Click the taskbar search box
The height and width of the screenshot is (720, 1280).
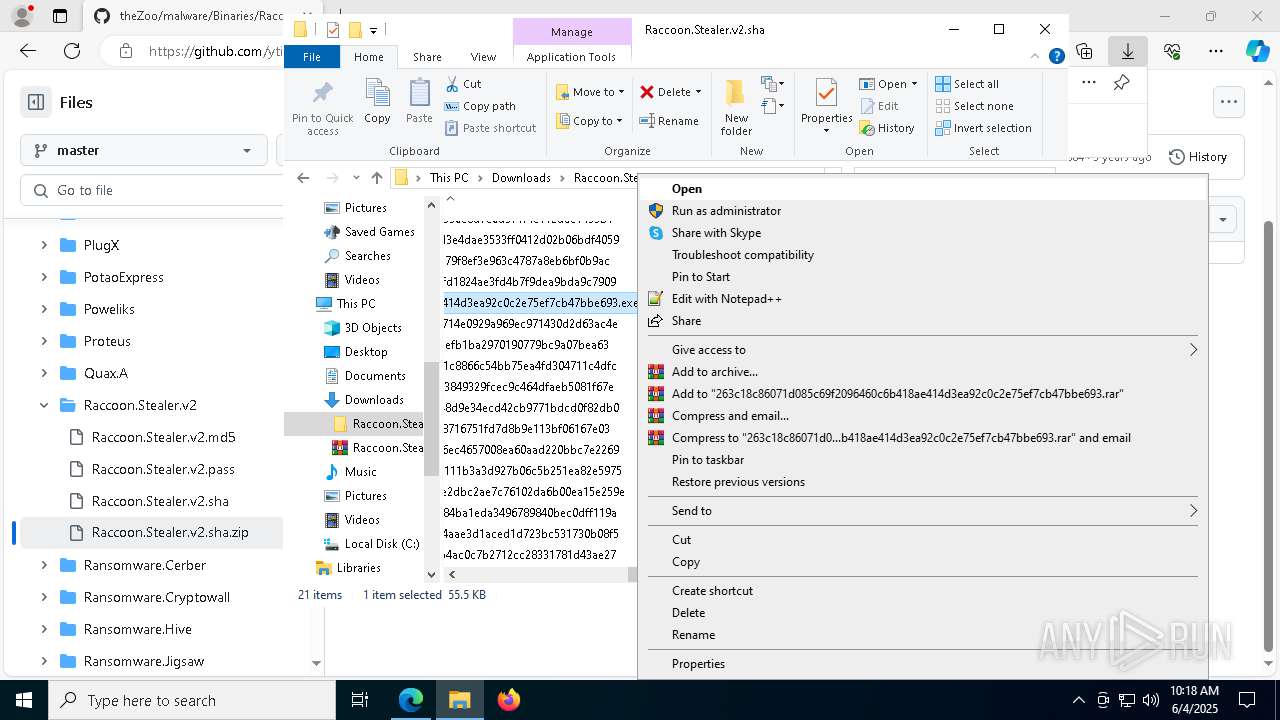[x=192, y=700]
